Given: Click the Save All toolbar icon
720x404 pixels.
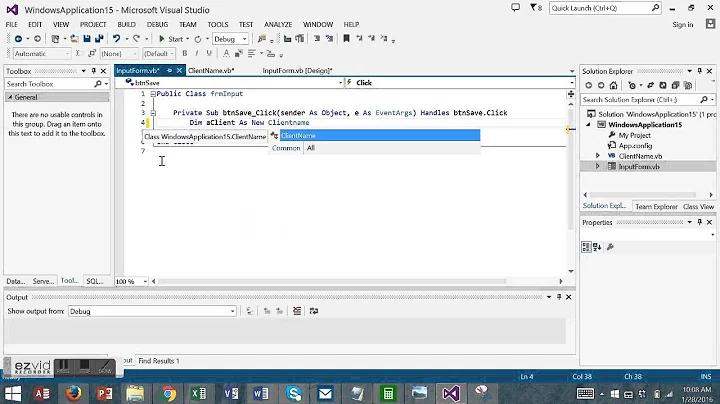Looking at the screenshot, I should point(99,39).
